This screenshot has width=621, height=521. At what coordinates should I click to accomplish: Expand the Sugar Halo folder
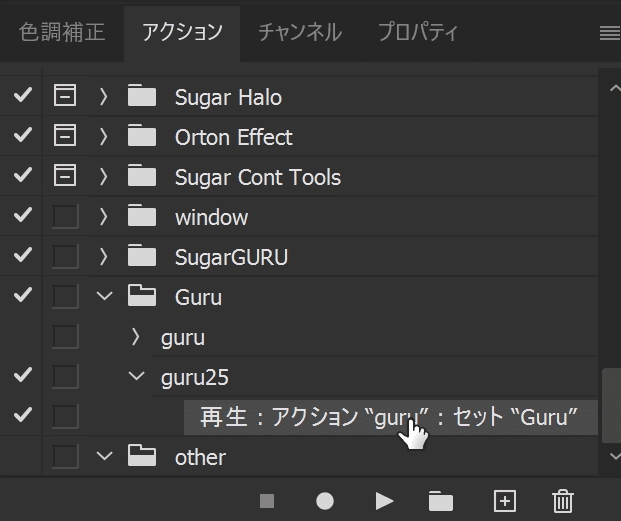click(104, 97)
